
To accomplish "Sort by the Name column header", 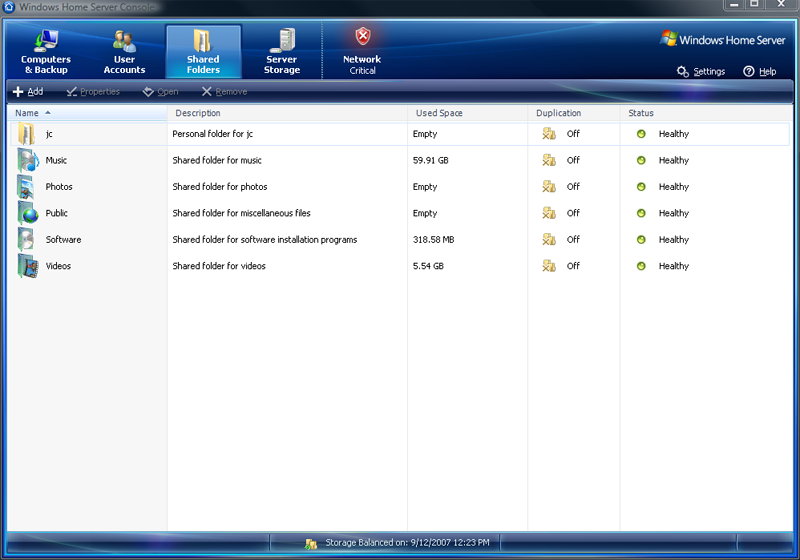I will point(88,113).
